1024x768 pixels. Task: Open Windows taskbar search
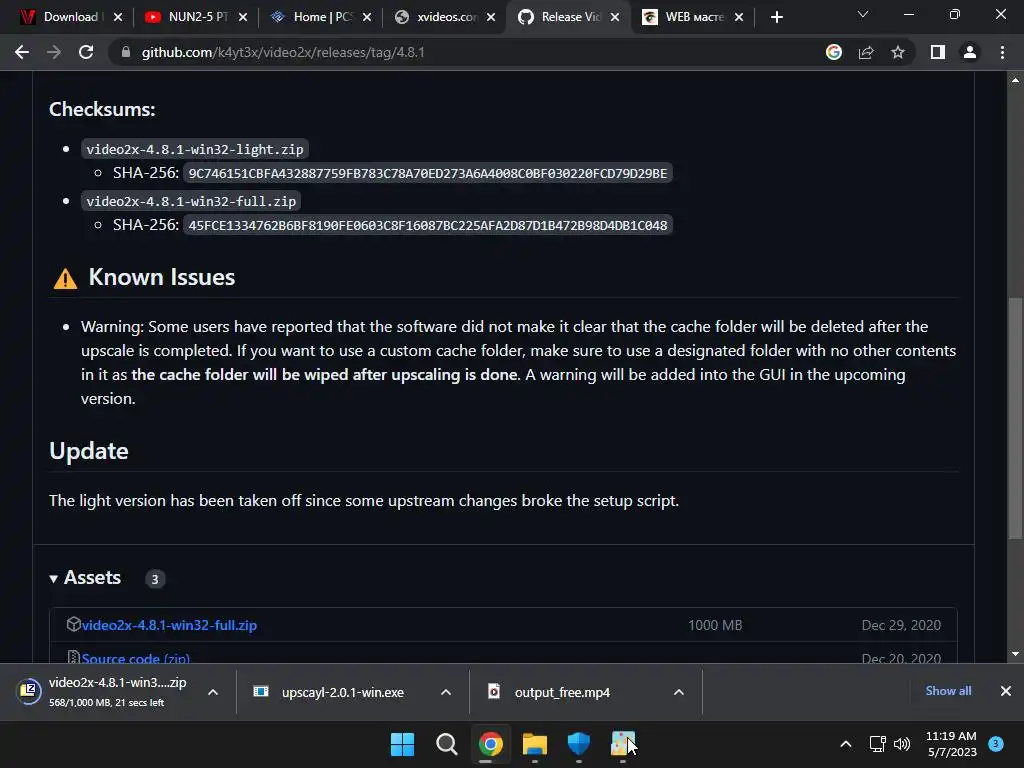coord(447,744)
